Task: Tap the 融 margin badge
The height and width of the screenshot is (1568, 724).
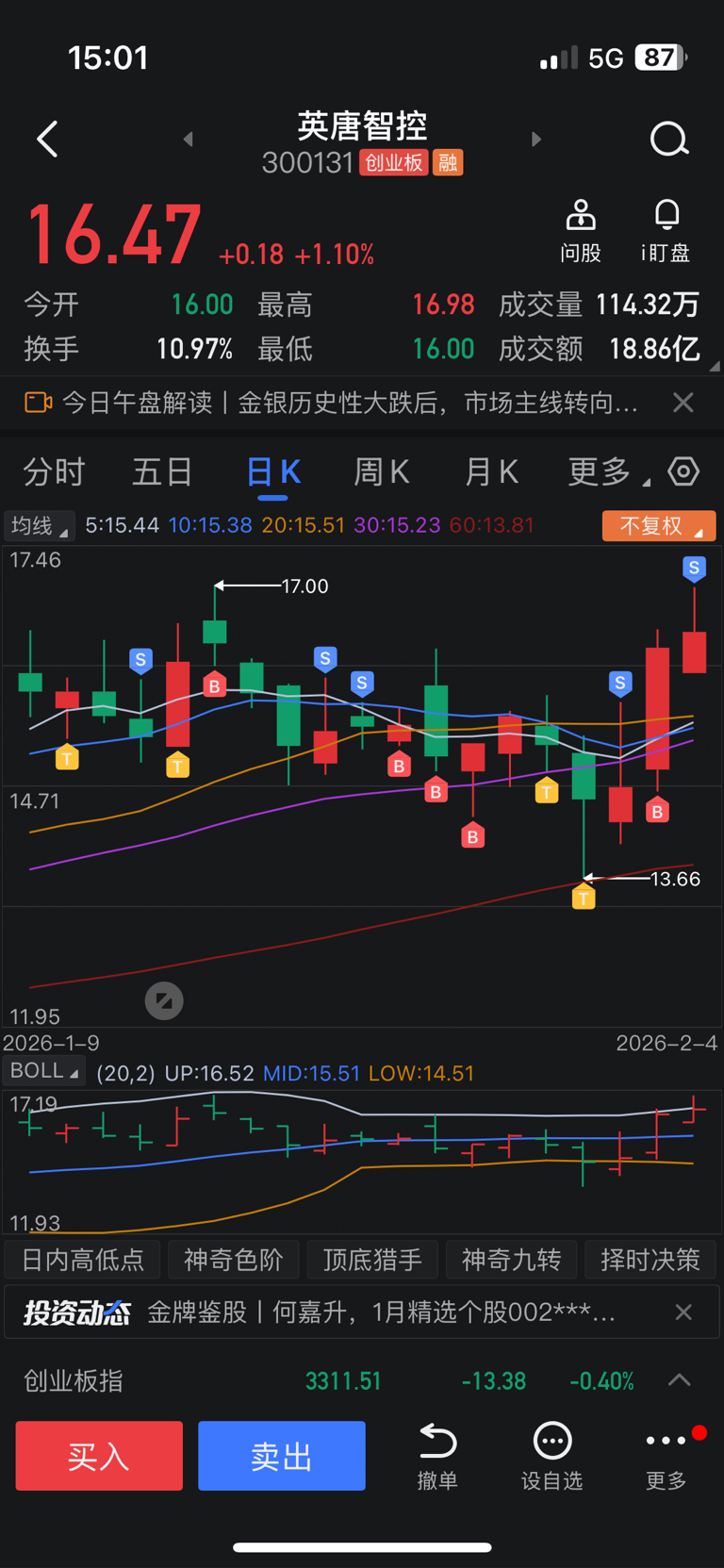Action: tap(448, 163)
